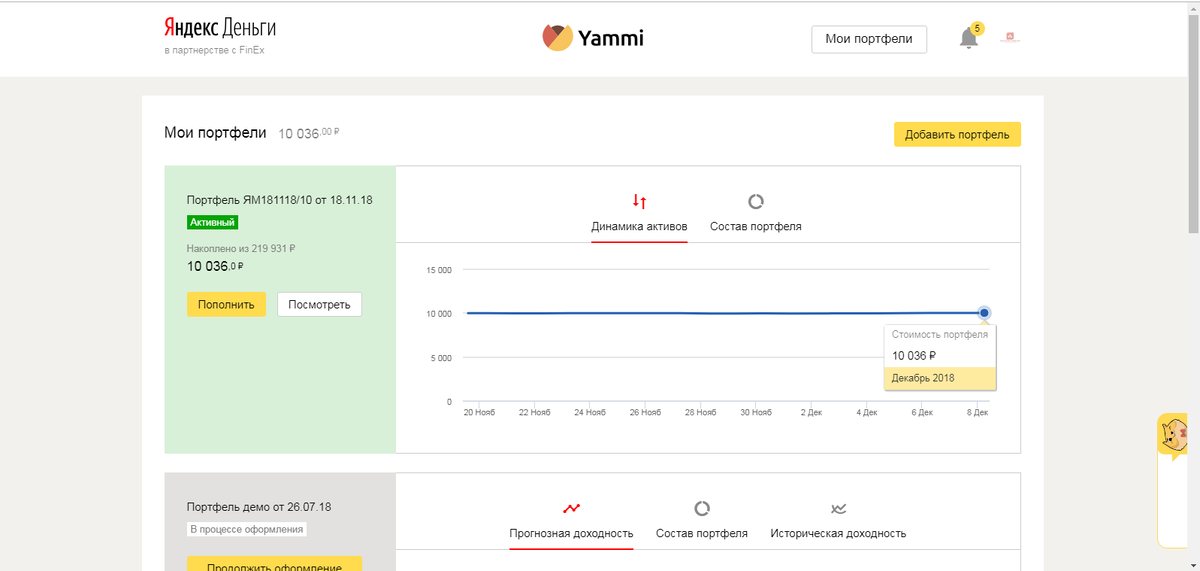The image size is (1200, 571).
Task: Click the 5 000 axis label
Action: point(441,358)
